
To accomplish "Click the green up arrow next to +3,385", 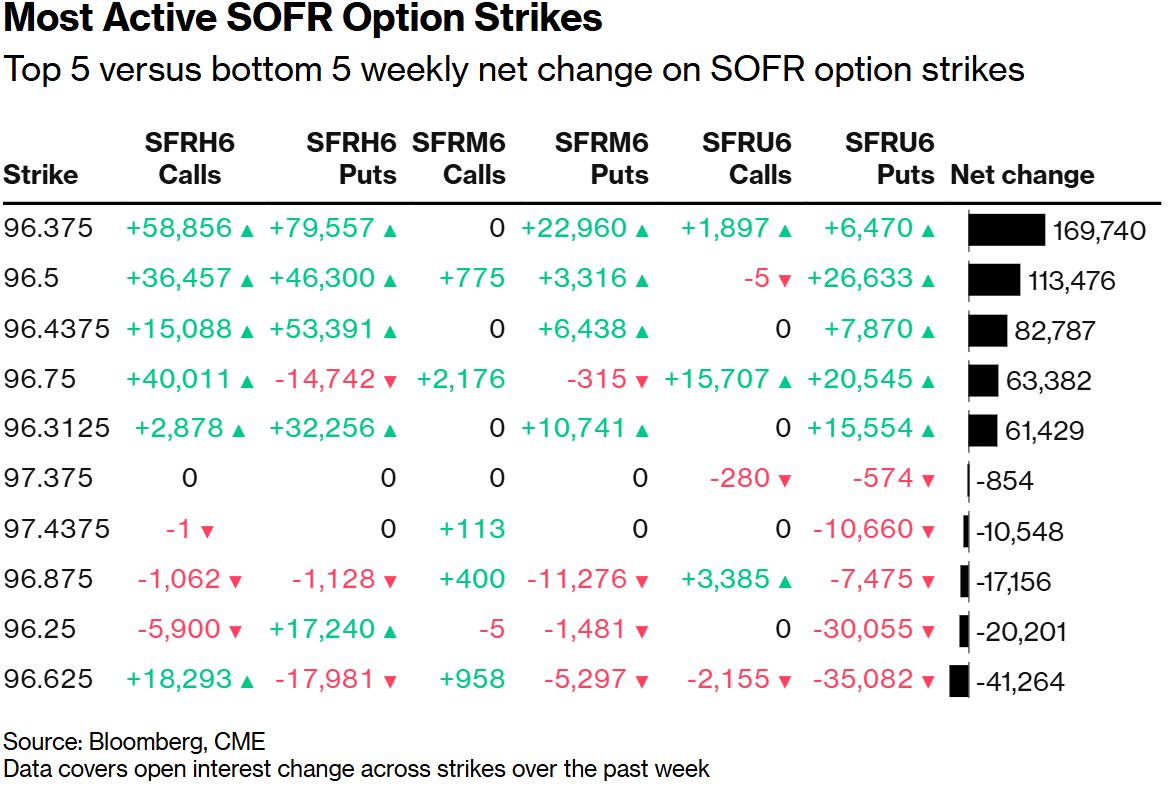I will pos(785,581).
